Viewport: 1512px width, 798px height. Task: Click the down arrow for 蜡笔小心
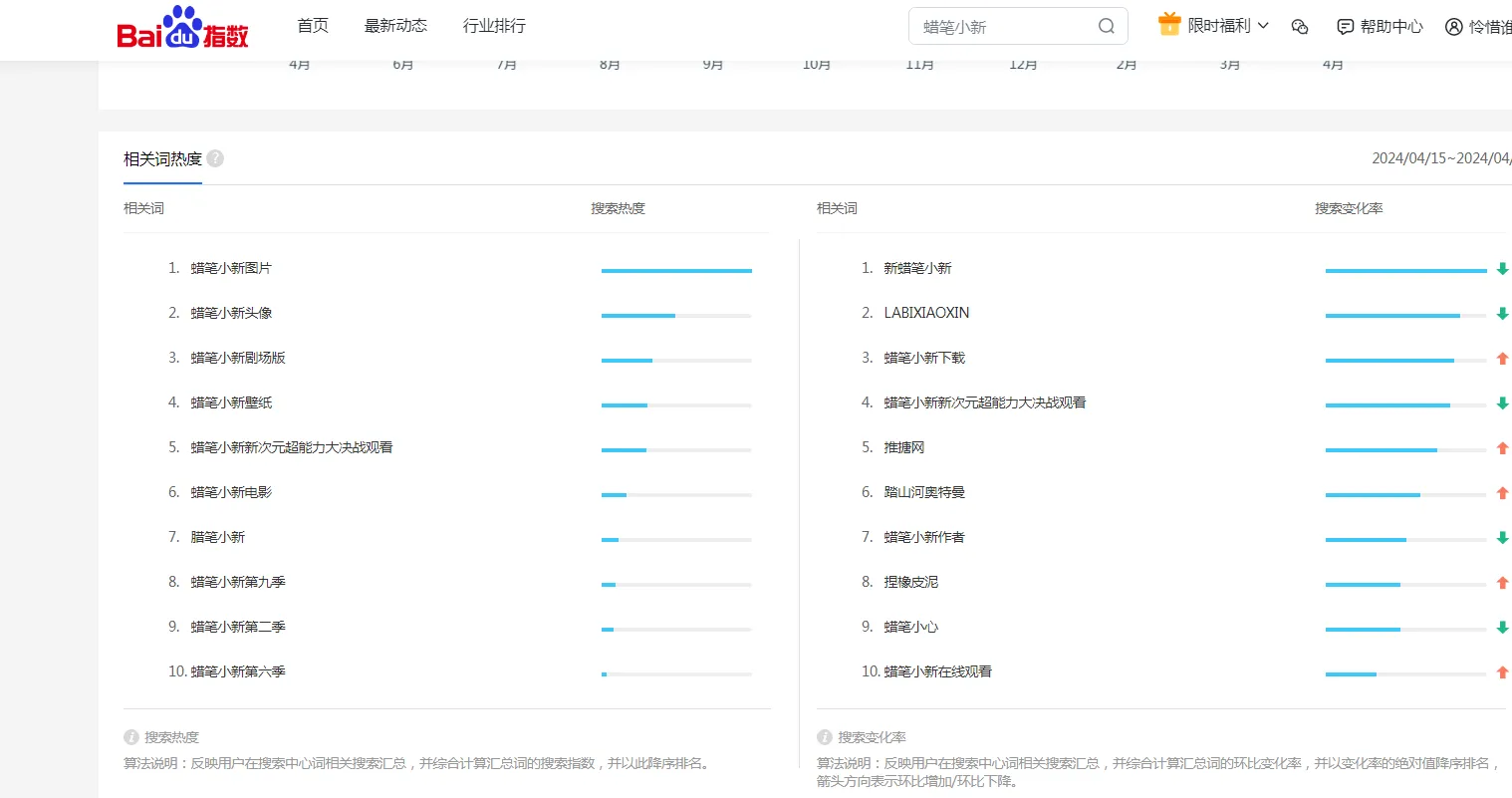point(1503,628)
